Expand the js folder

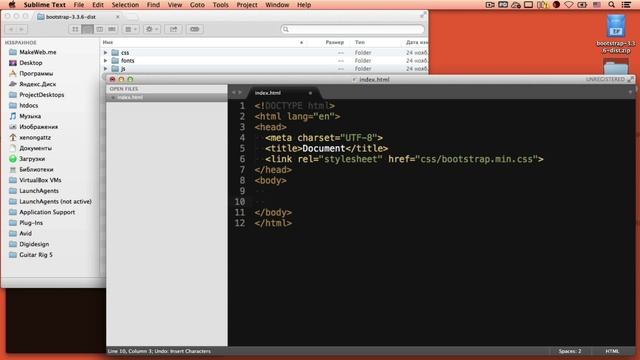click(106, 69)
